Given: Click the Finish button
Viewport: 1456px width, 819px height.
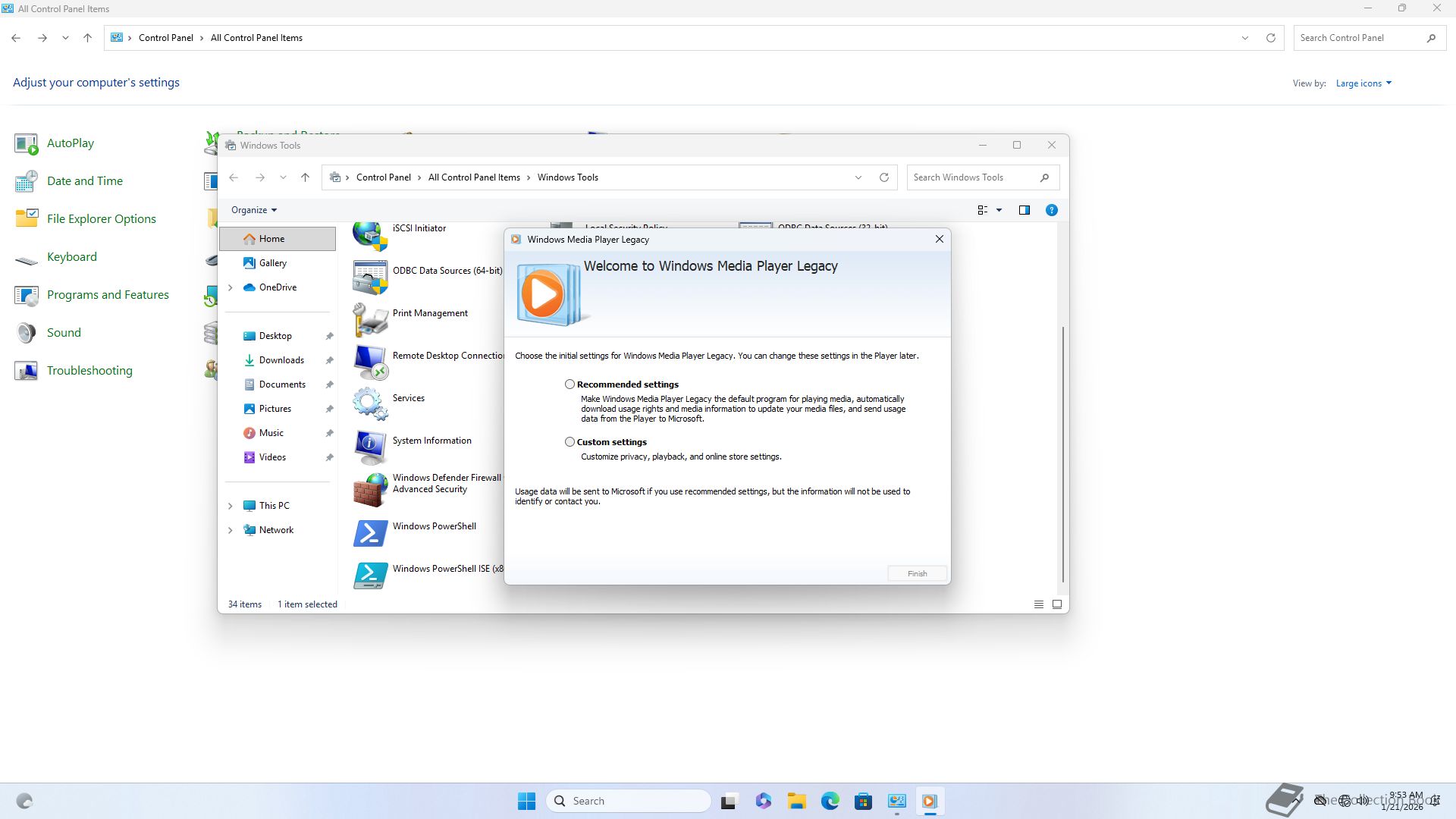Looking at the screenshot, I should [x=917, y=574].
